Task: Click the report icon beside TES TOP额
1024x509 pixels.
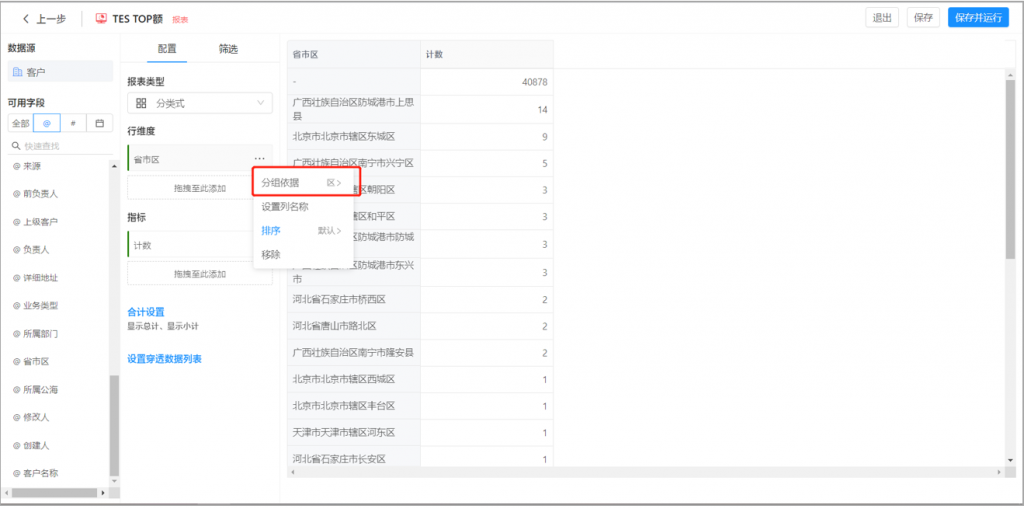Action: (101, 18)
